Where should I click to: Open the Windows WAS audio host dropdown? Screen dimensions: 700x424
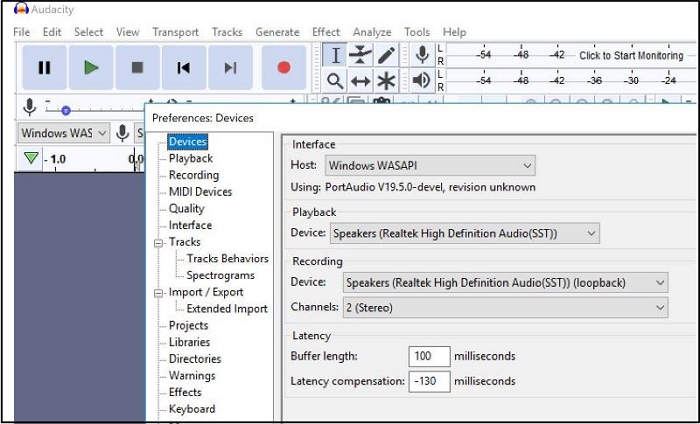click(x=64, y=133)
